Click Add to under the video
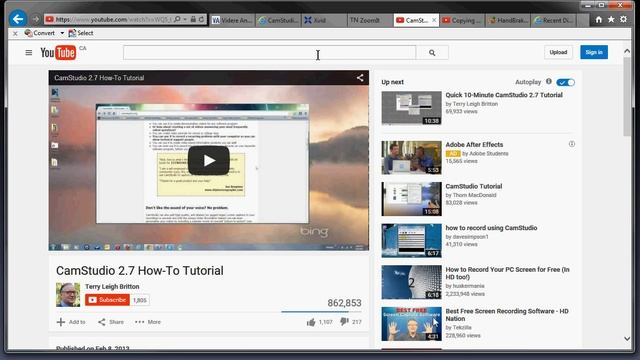This screenshot has height=360, width=640. coord(71,322)
